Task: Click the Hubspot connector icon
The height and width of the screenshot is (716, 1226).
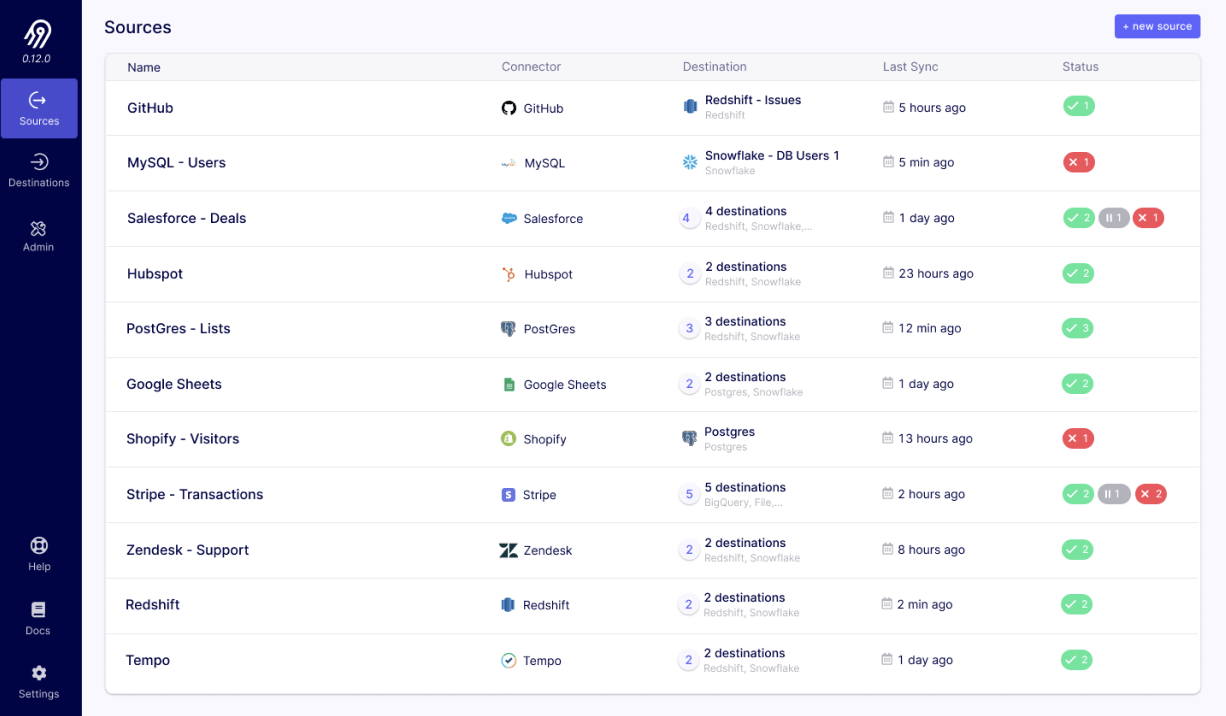Action: pyautogui.click(x=509, y=273)
